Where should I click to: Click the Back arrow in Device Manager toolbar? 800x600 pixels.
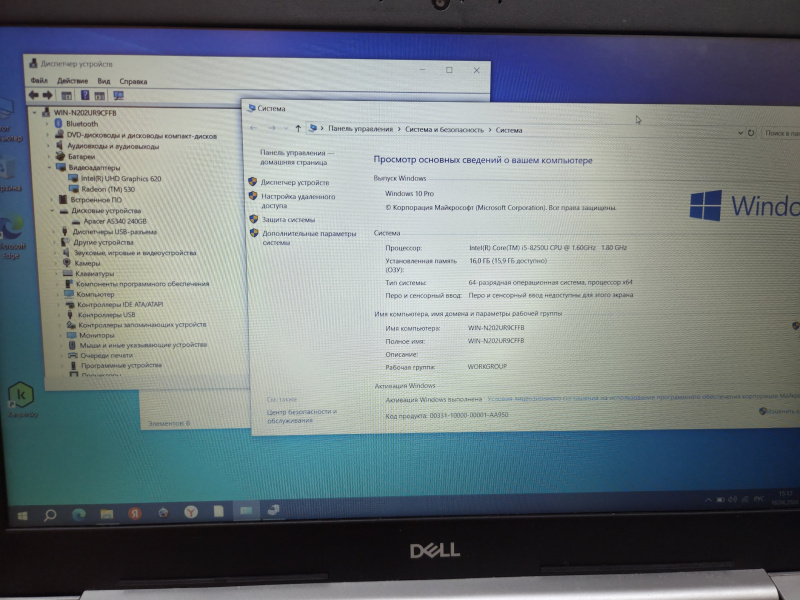34,96
